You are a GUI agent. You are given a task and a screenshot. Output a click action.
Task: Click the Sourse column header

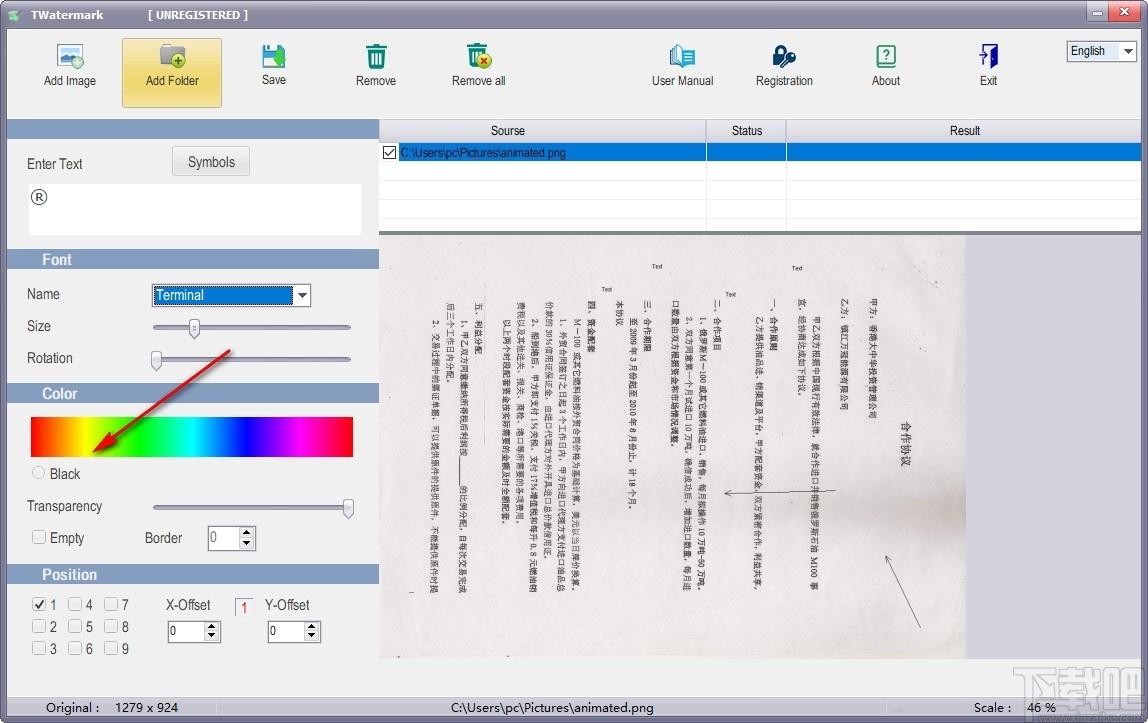click(x=507, y=131)
